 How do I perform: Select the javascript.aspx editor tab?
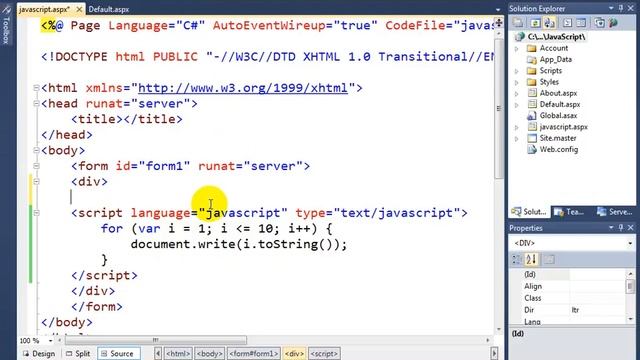(x=44, y=9)
